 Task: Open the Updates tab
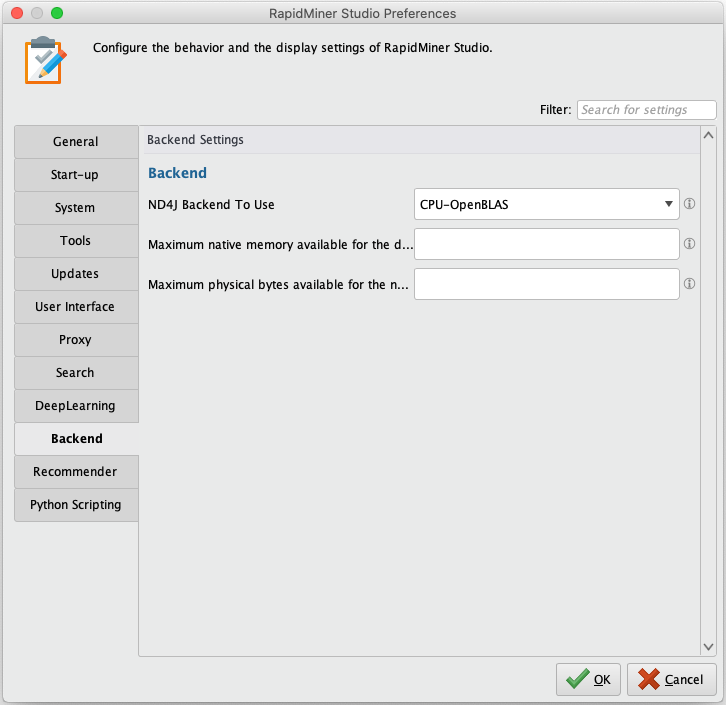click(76, 274)
